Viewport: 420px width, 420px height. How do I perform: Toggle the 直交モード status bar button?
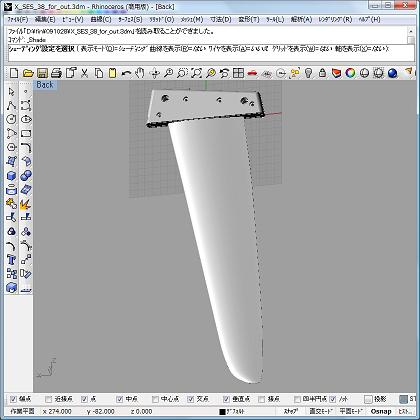[321, 411]
